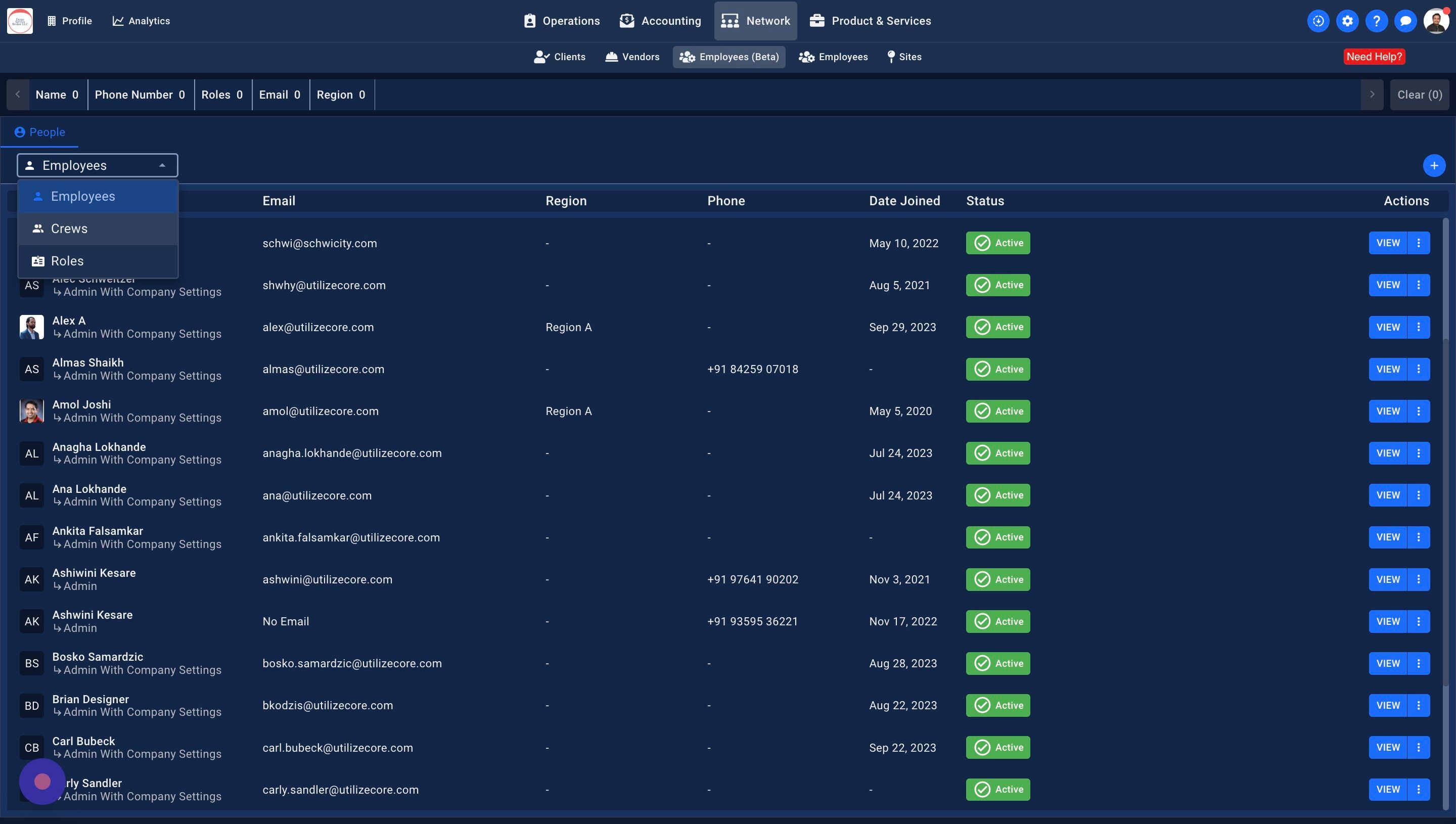Screen dimensions: 1456x824
Task: Open more options for Alex A row
Action: (x=1418, y=327)
